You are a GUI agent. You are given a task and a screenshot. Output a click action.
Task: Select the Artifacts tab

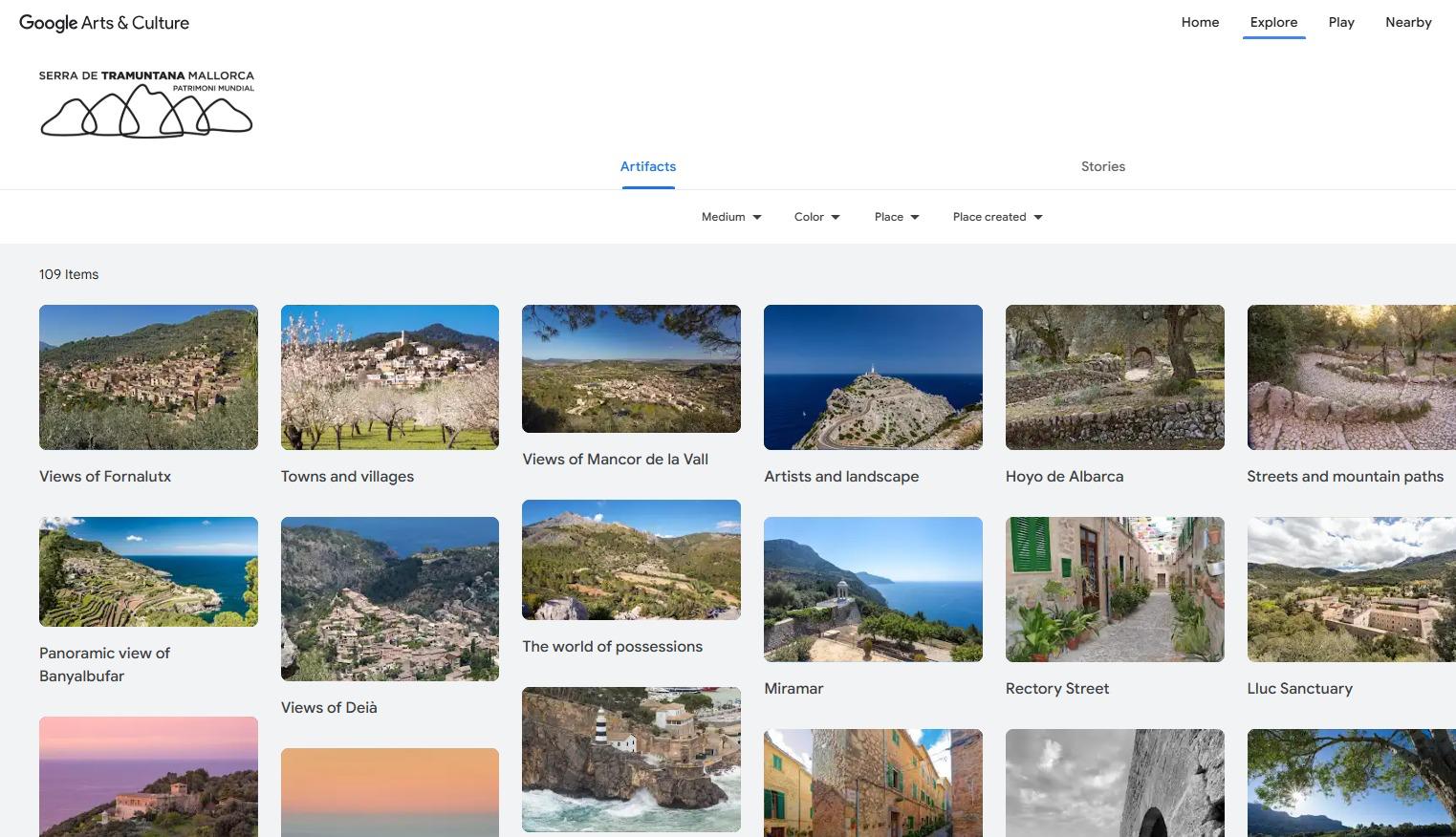coord(648,166)
